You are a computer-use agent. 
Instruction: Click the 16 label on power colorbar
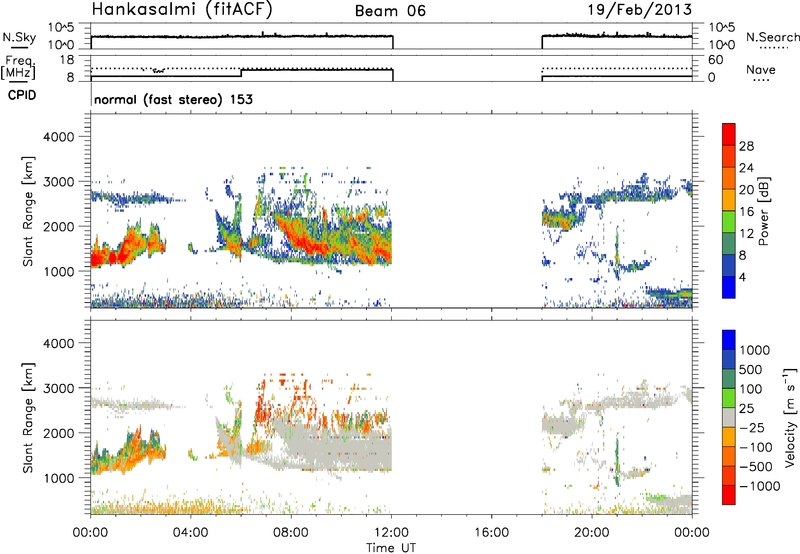(746, 212)
